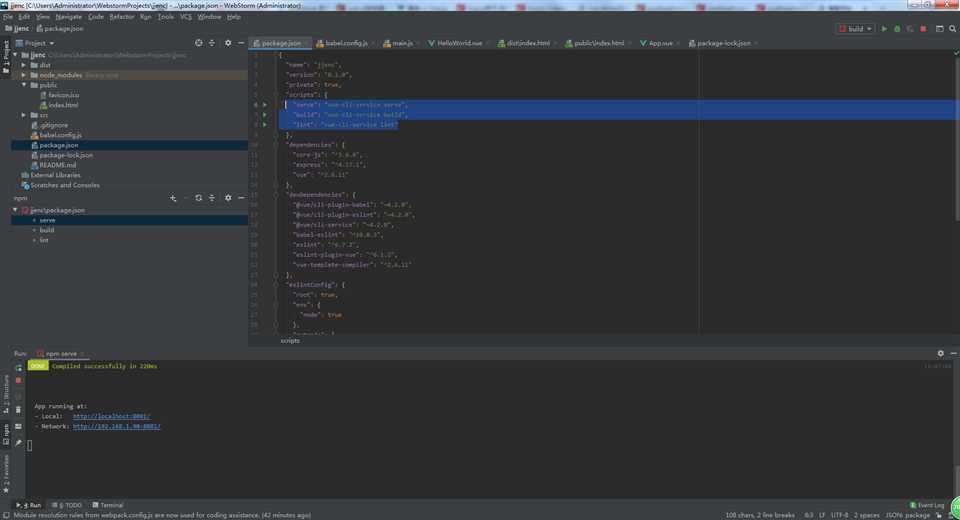Image resolution: width=960 pixels, height=520 pixels.
Task: Reload npm scripts with the refresh icon
Action: pyautogui.click(x=198, y=198)
